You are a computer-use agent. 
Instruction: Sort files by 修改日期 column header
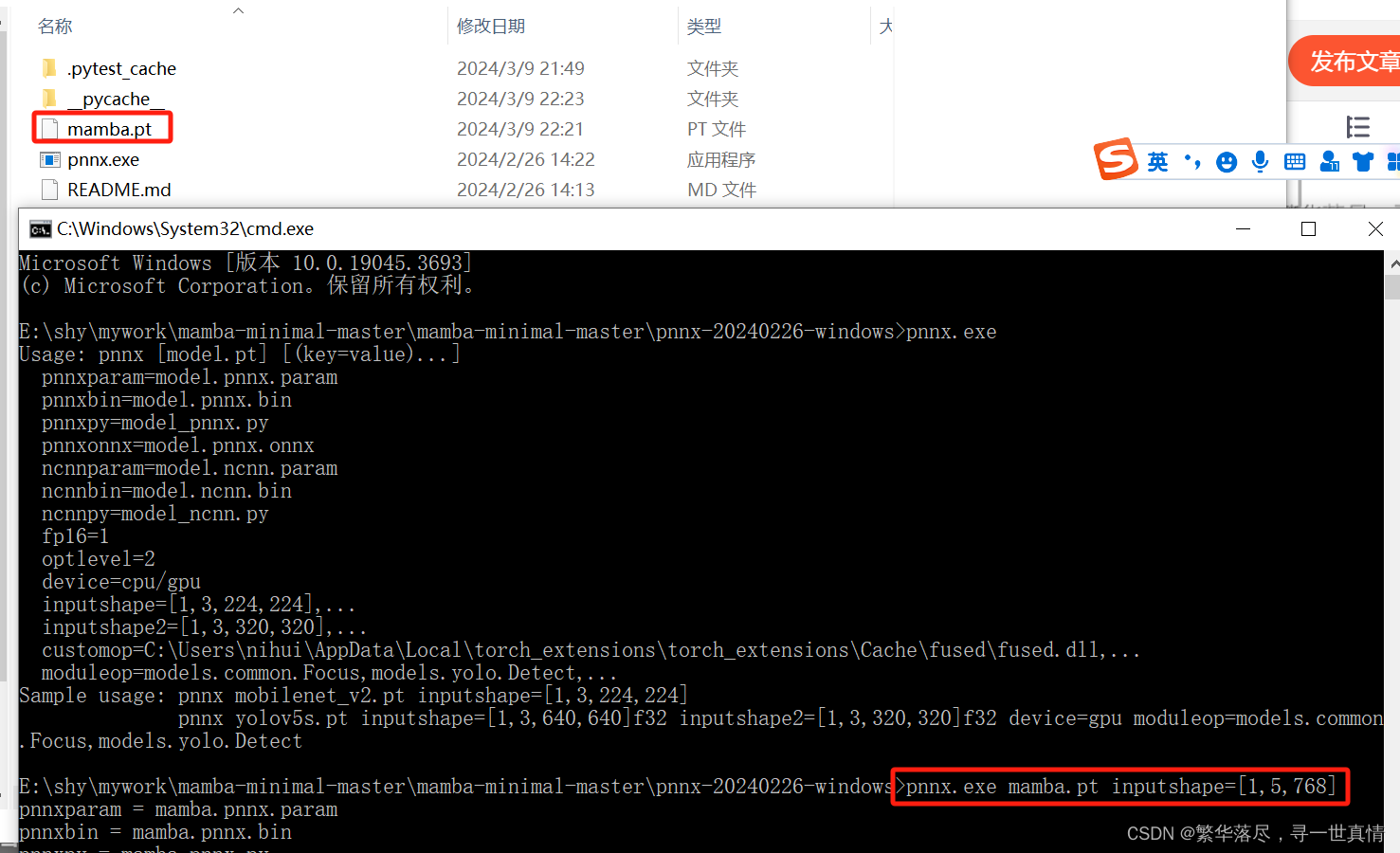(x=489, y=26)
